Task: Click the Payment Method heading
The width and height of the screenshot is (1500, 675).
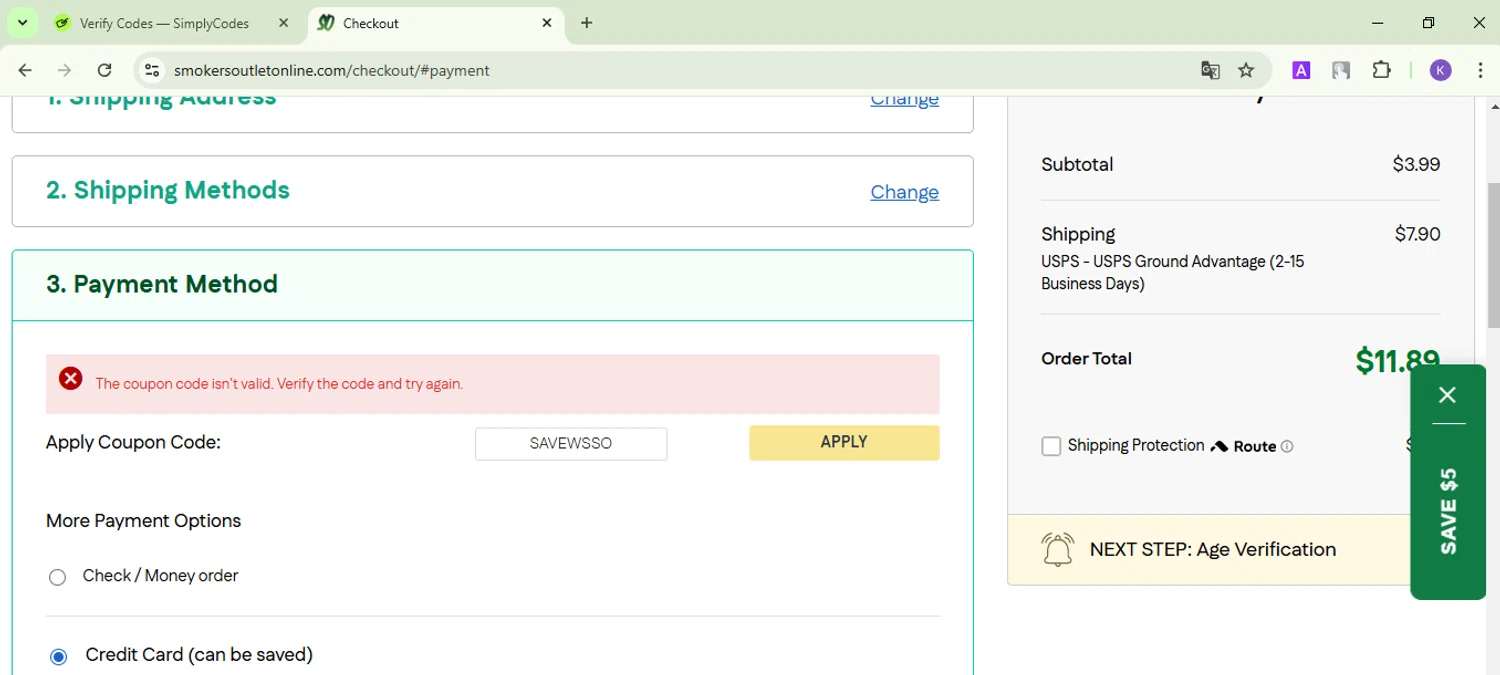Action: click(162, 284)
